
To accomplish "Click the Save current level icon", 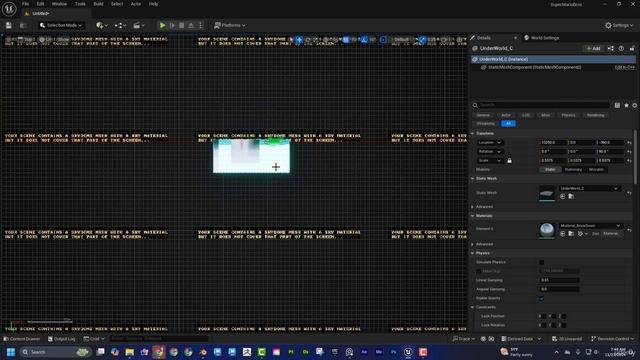I will pos(9,25).
